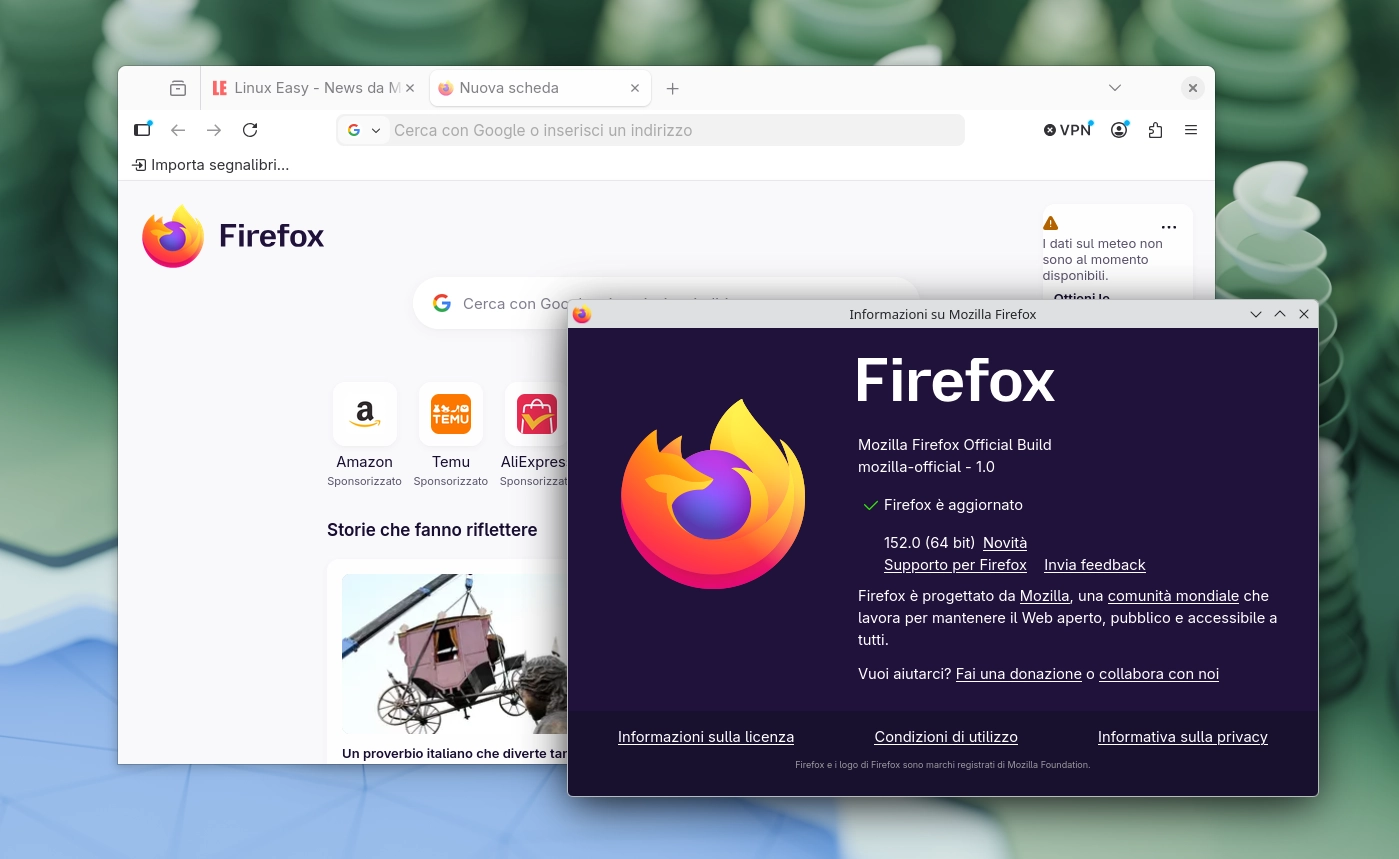The width and height of the screenshot is (1399, 859).
Task: Go back with the back arrow
Action: 178,130
